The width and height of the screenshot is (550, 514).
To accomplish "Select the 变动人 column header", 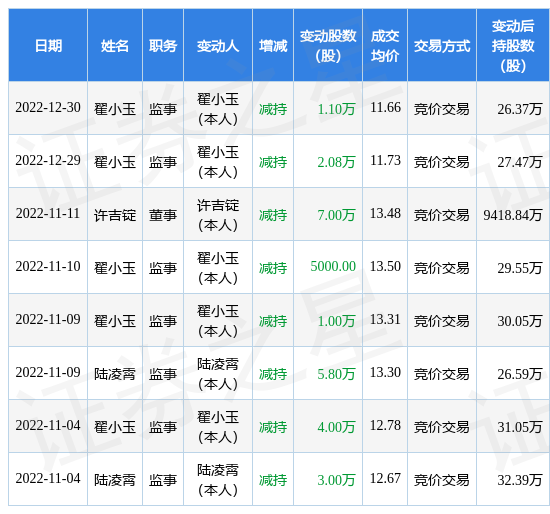I will coord(218,46).
